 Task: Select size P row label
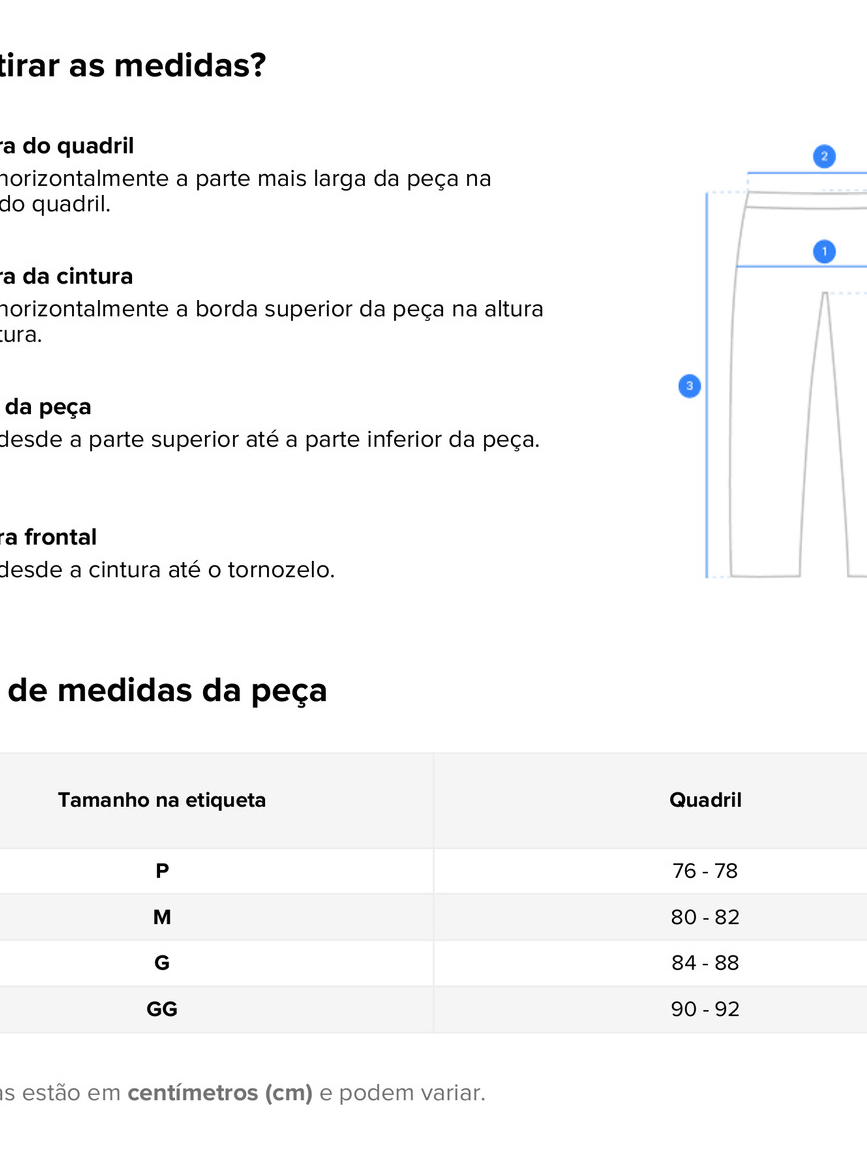pos(162,871)
